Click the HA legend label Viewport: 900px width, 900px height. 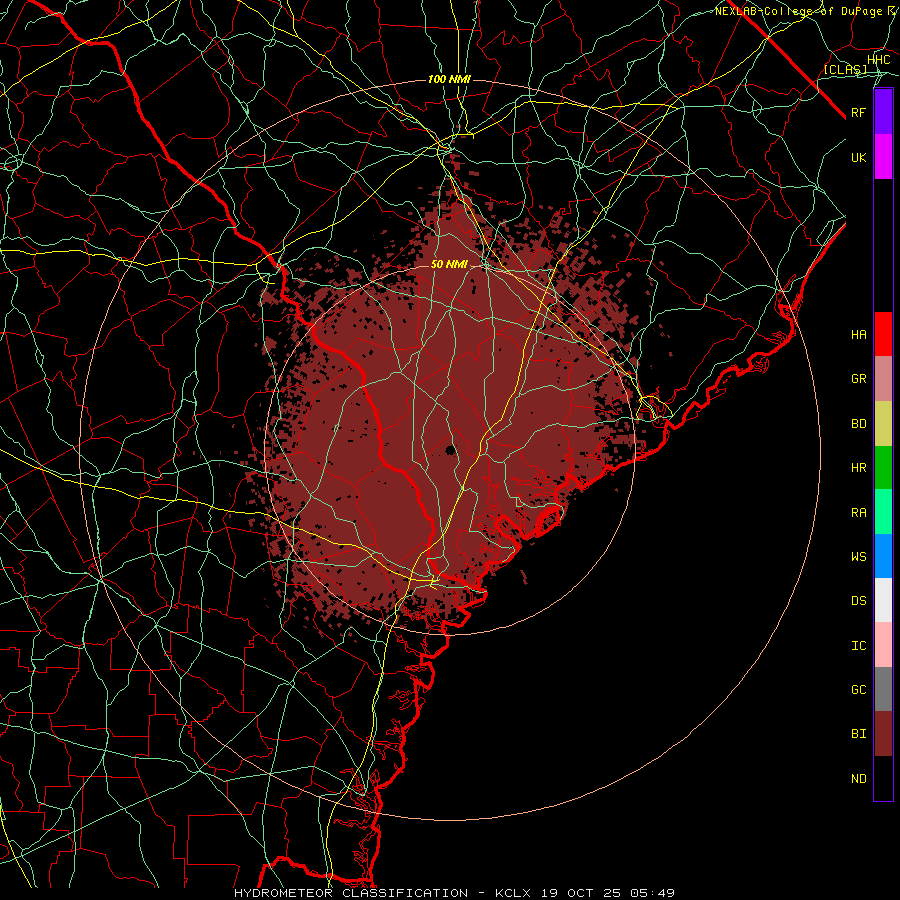pos(859,335)
